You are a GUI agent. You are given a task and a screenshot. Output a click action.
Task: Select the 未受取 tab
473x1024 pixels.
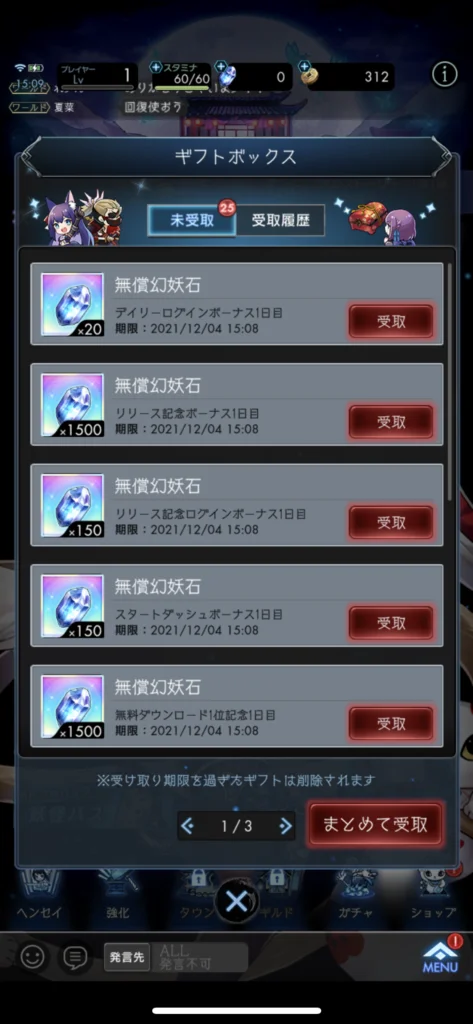pyautogui.click(x=192, y=220)
